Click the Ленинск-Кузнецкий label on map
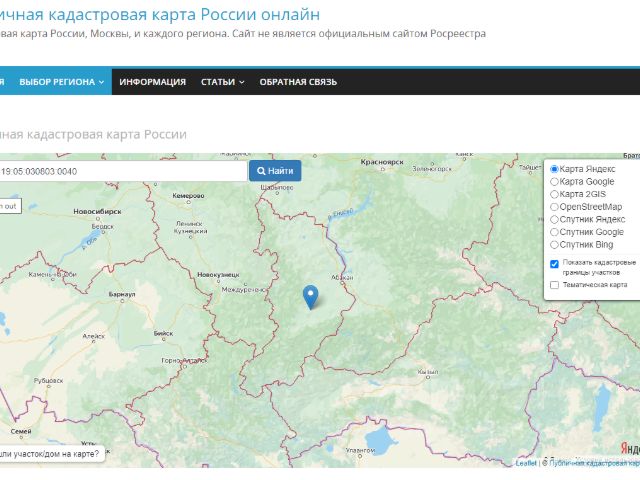 191,227
